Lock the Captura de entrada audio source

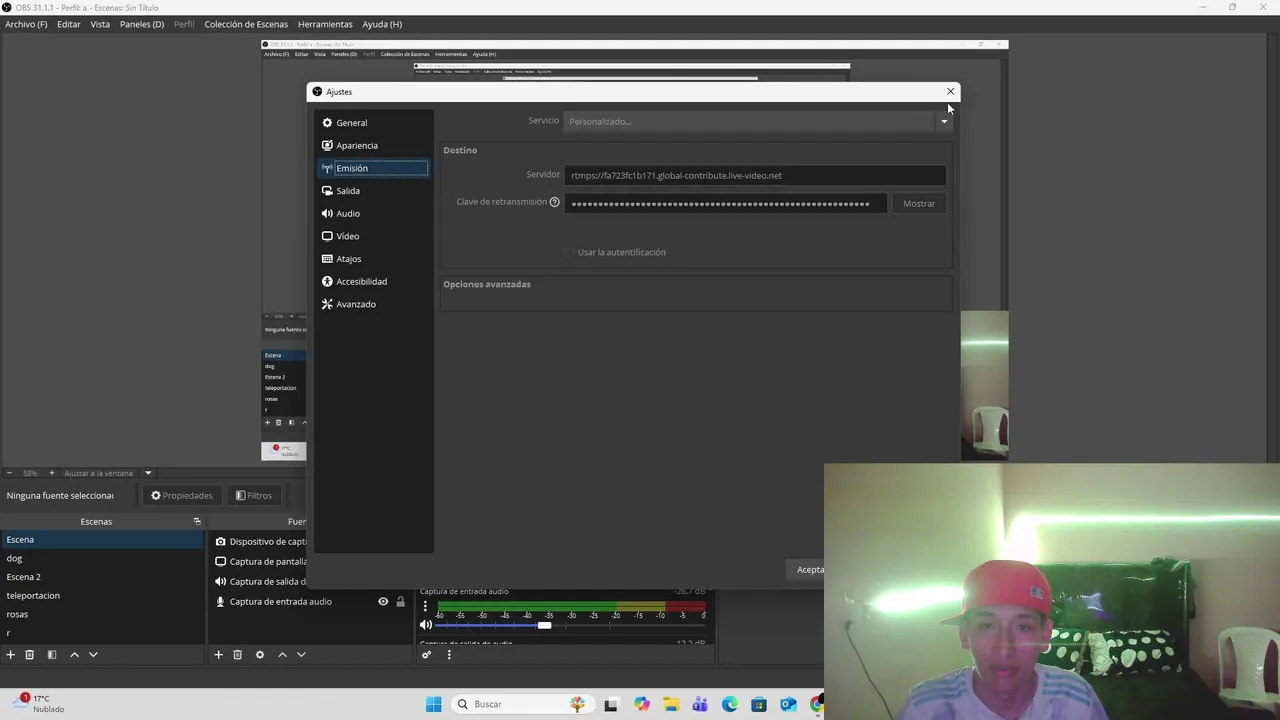(401, 602)
